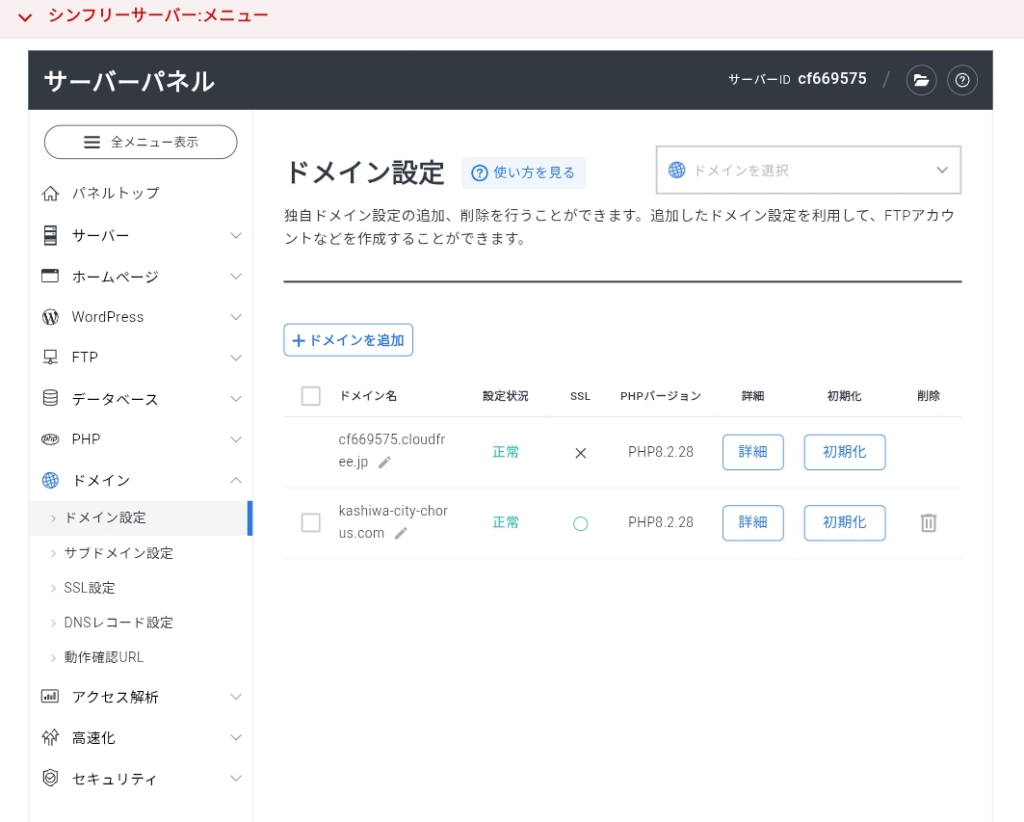This screenshot has width=1024, height=822.
Task: Click the SSL circle mark for kashiwa-city-chorus.com
Action: click(580, 524)
